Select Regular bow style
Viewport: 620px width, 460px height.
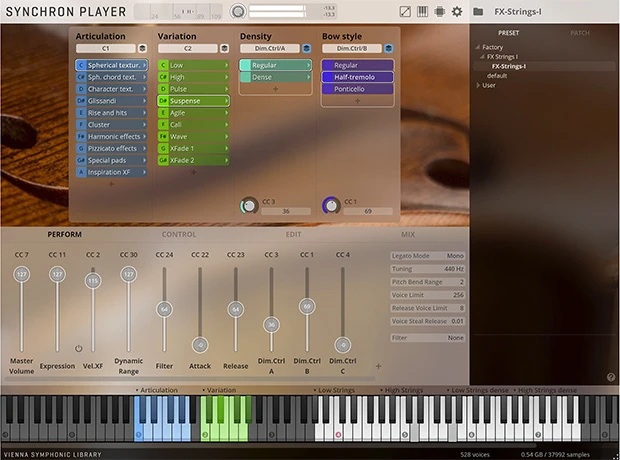357,65
